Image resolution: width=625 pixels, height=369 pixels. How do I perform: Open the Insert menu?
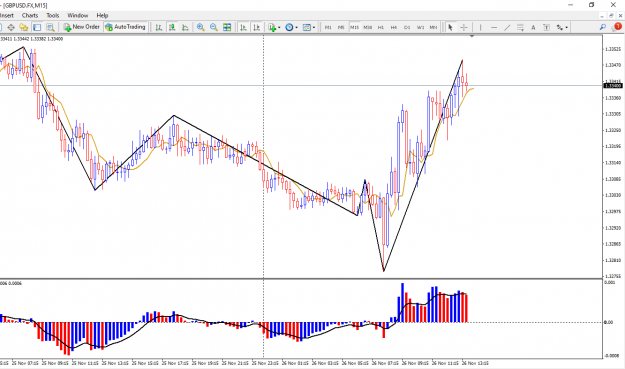point(7,16)
